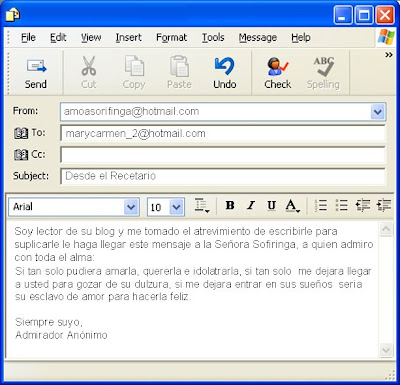The width and height of the screenshot is (400, 385).
Task: Click scroll up arrow in message body
Action: coord(386,229)
